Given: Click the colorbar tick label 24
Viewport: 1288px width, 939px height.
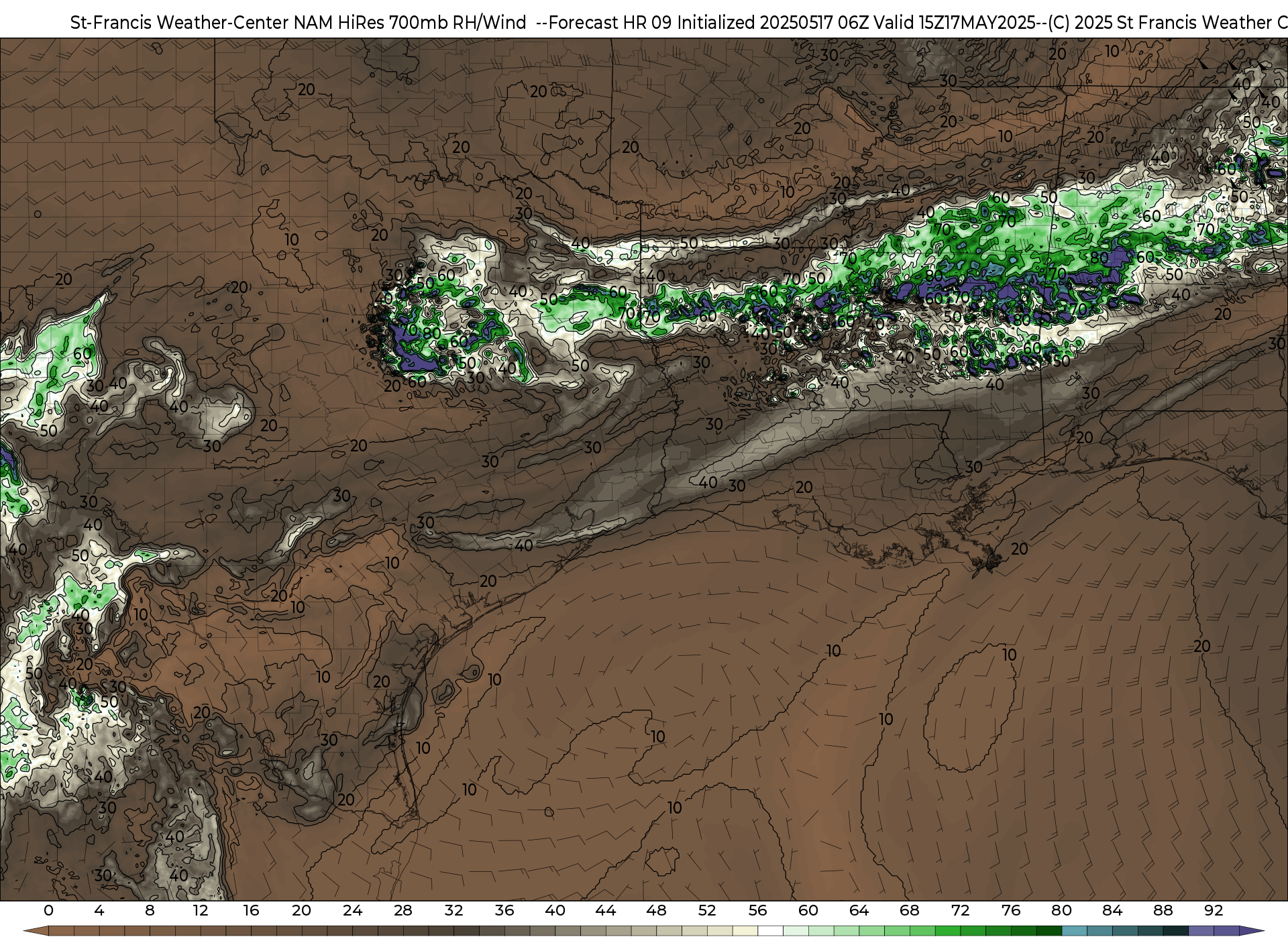Looking at the screenshot, I should [x=352, y=911].
